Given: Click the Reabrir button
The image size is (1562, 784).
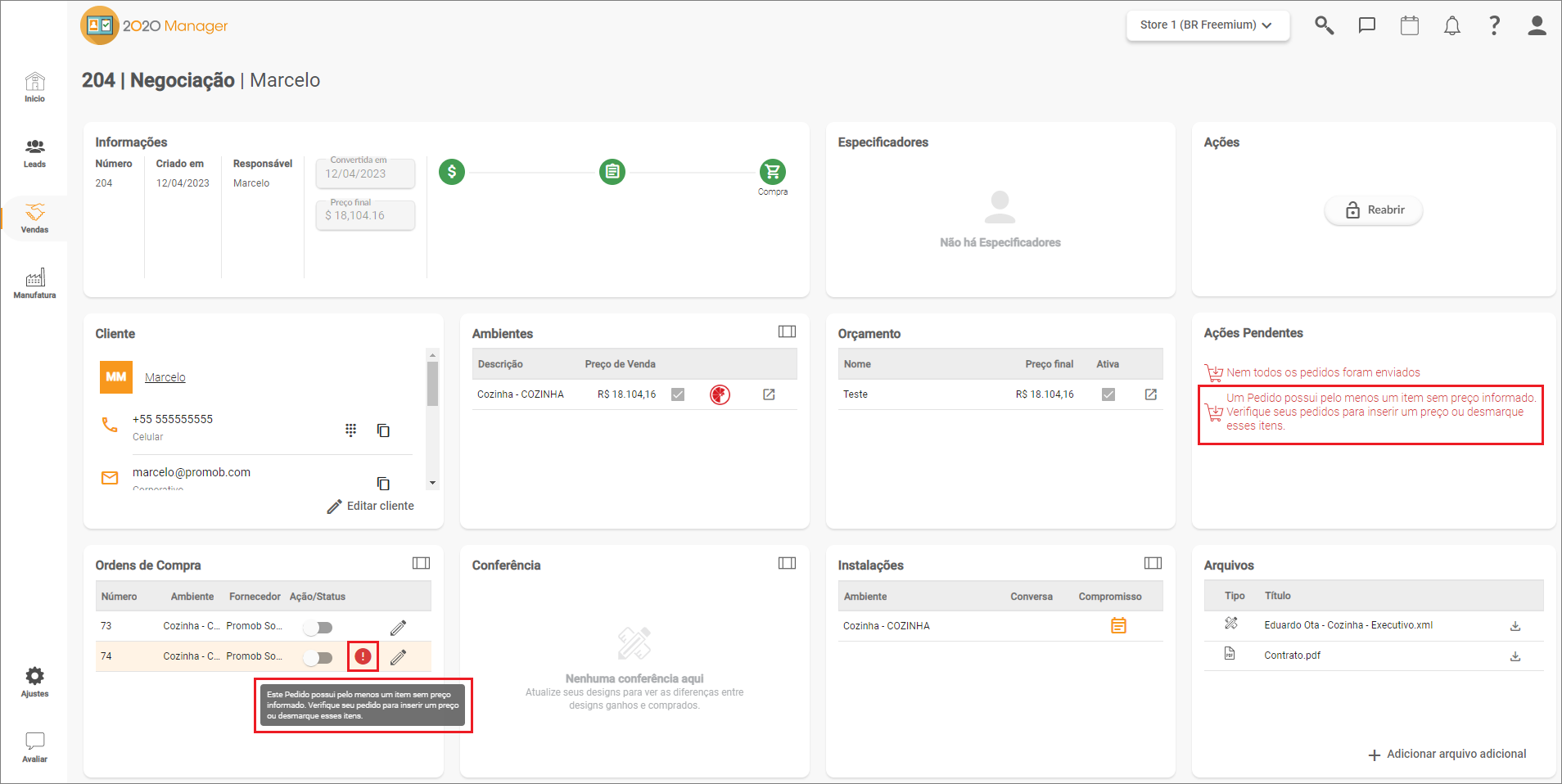Looking at the screenshot, I should pos(1374,210).
